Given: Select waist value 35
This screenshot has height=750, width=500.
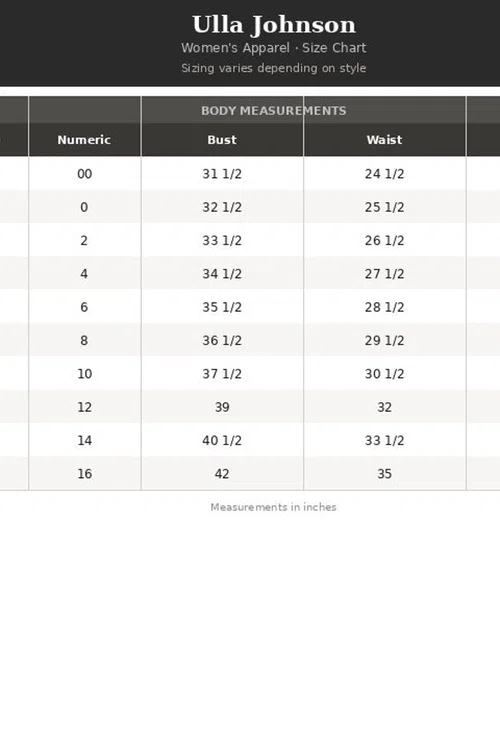Looking at the screenshot, I should (384, 474).
